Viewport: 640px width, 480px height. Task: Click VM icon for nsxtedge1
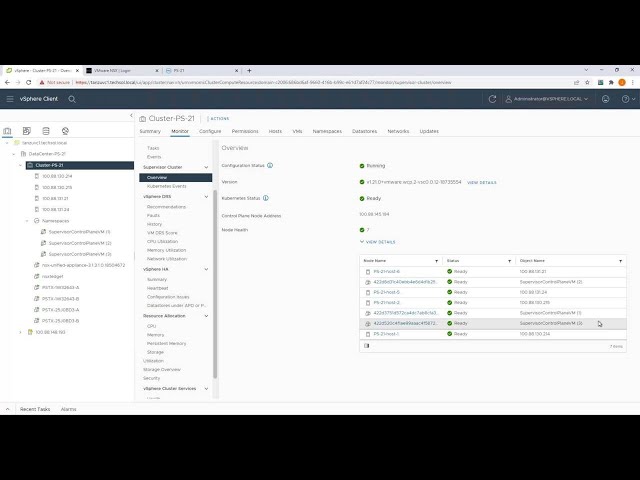tap(37, 276)
